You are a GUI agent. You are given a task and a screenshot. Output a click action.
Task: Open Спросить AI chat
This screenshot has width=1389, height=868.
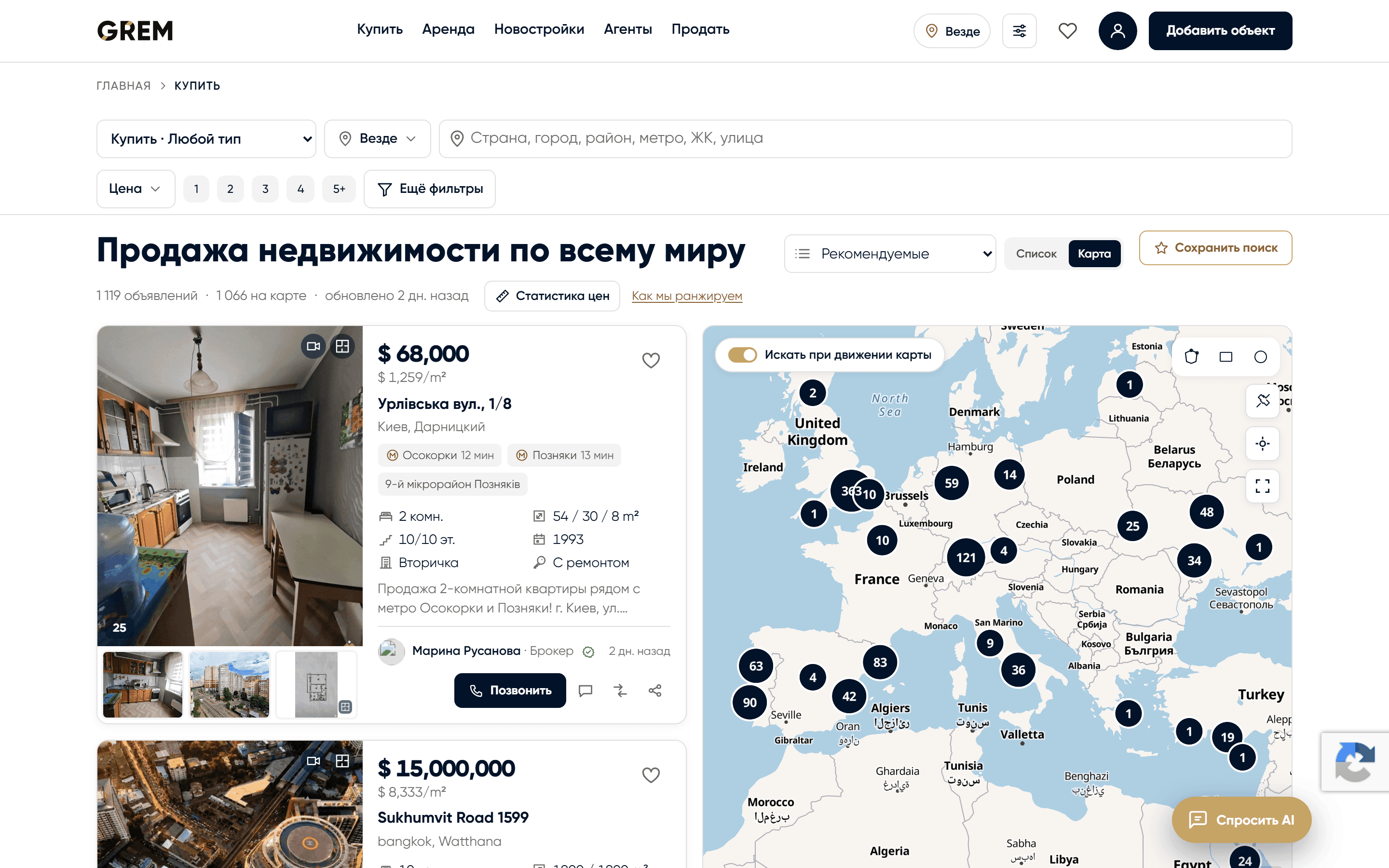pos(1241,820)
